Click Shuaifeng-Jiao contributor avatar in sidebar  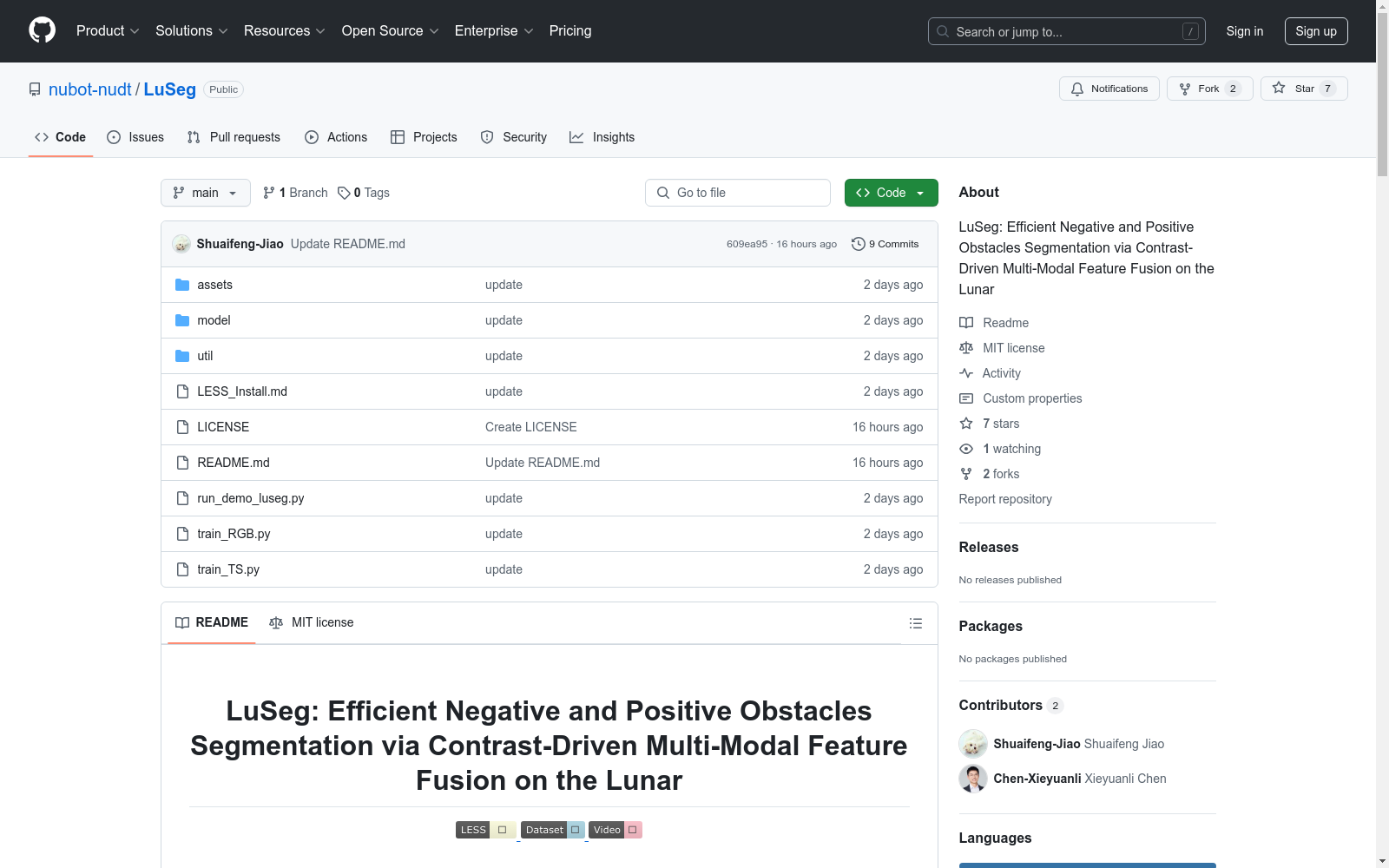coord(973,744)
